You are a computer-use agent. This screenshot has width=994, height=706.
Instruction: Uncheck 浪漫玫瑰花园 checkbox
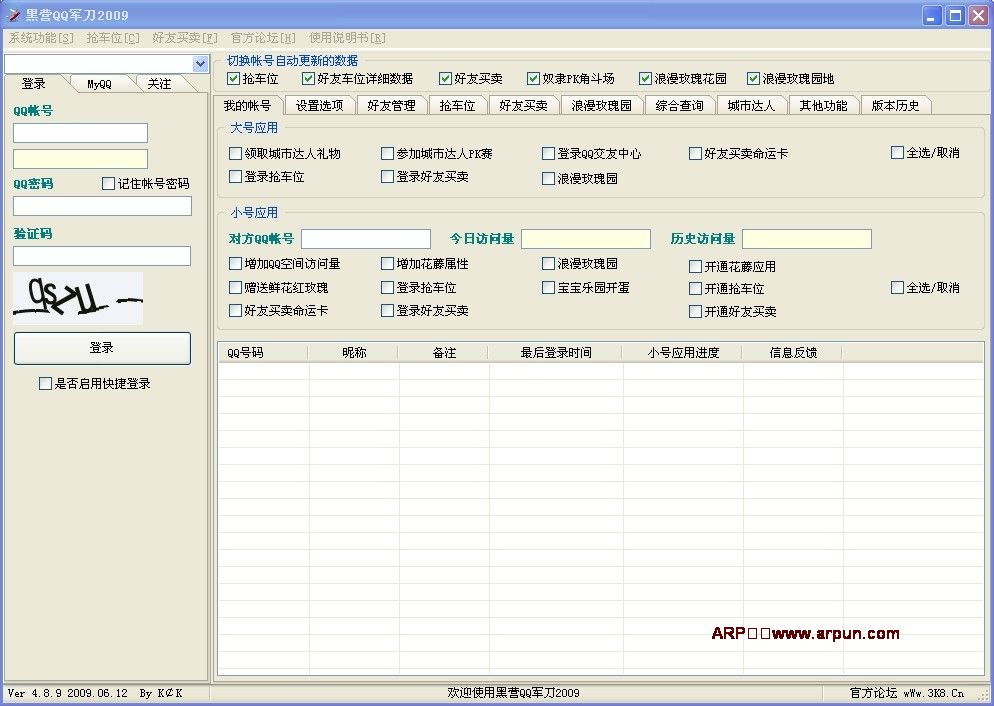pyautogui.click(x=646, y=79)
